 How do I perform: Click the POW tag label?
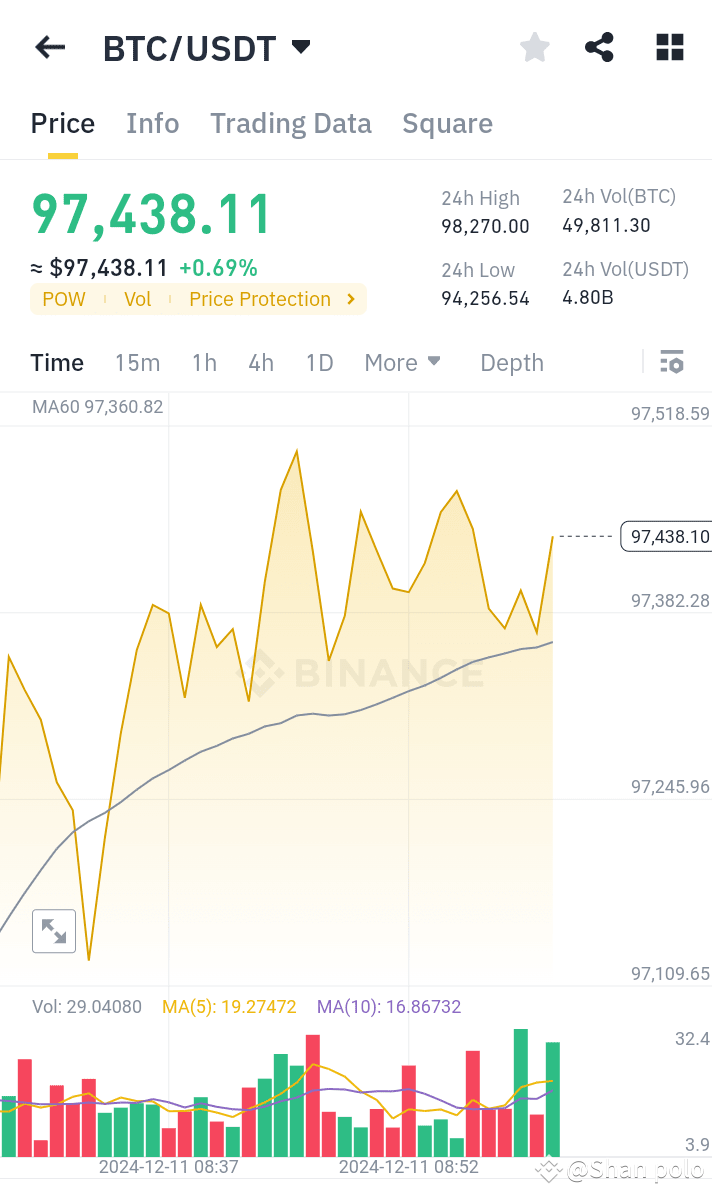63,299
